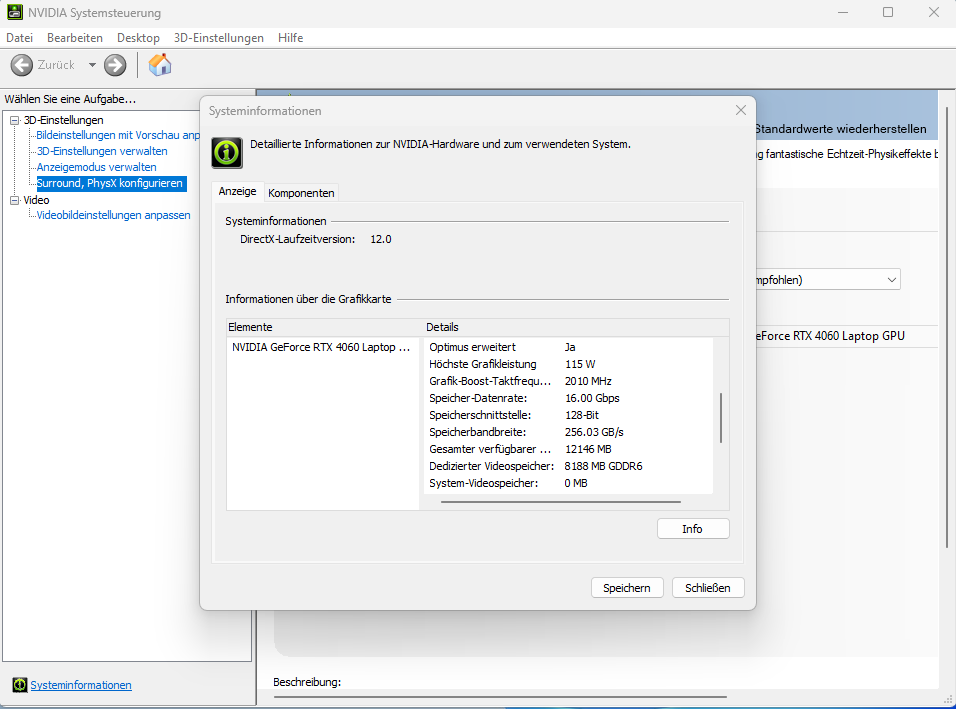This screenshot has width=956, height=709.
Task: Select Videobildeinstellungen anpassen
Action: (113, 215)
